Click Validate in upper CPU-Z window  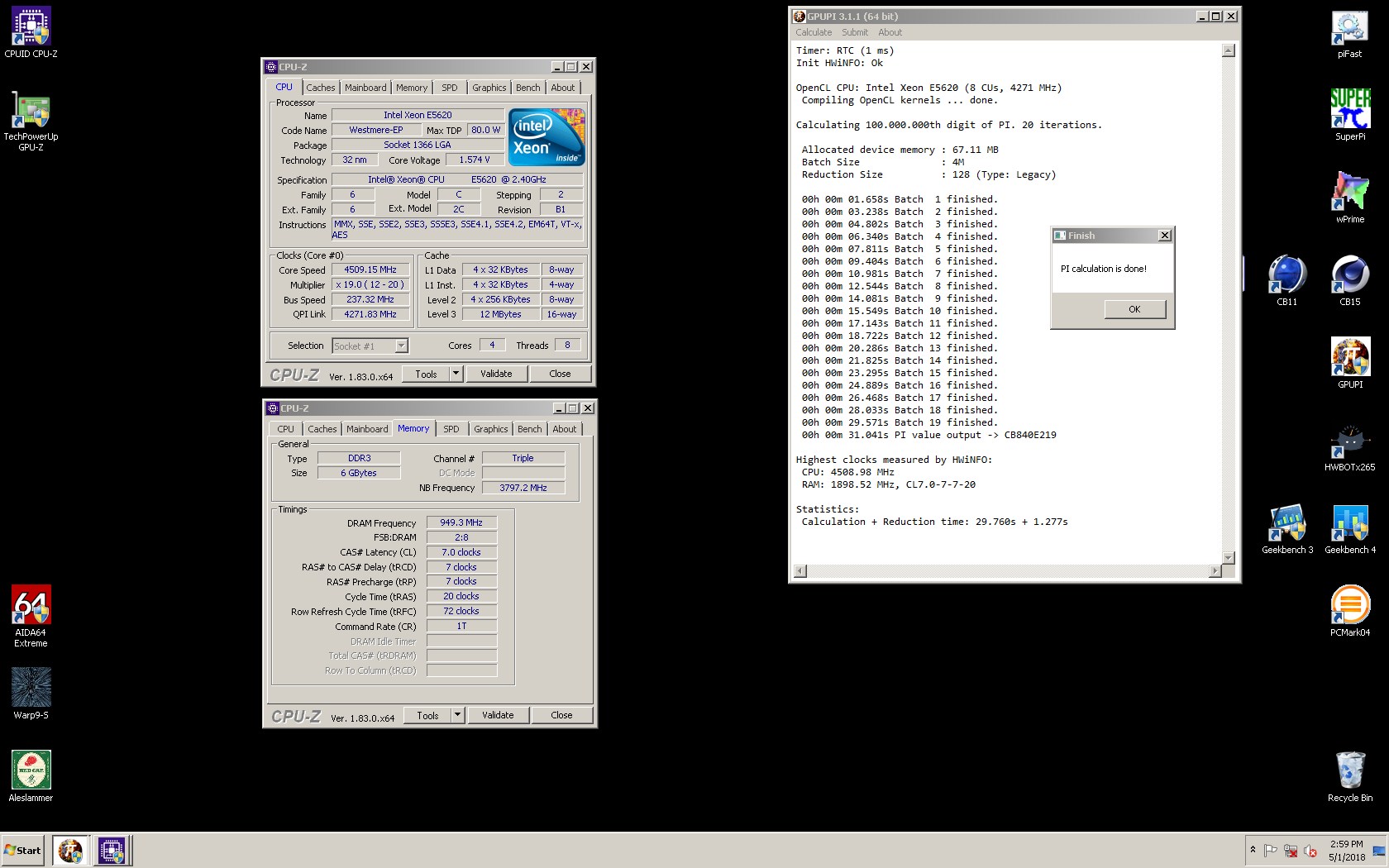pyautogui.click(x=496, y=374)
